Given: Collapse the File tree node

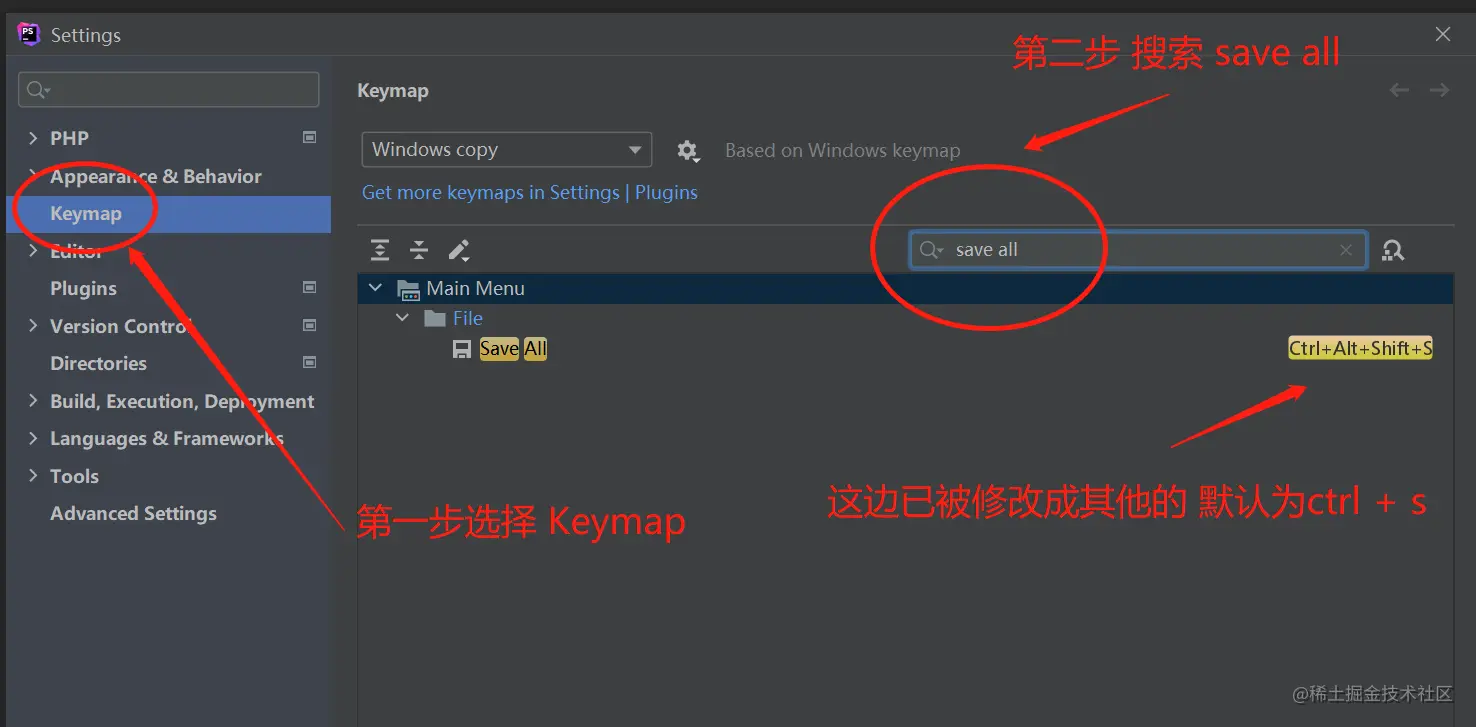Looking at the screenshot, I should coord(403,318).
